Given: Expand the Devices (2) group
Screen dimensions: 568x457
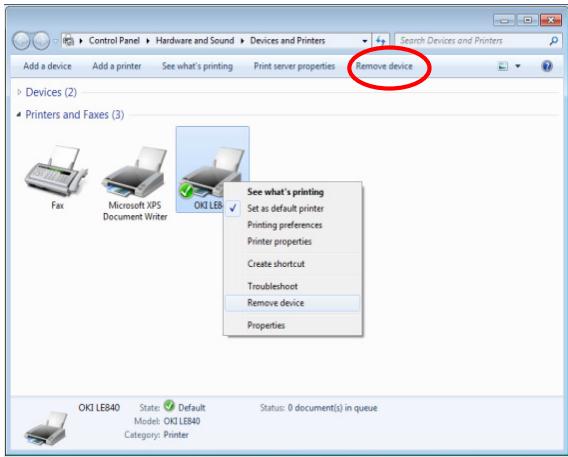Looking at the screenshot, I should click(19, 92).
